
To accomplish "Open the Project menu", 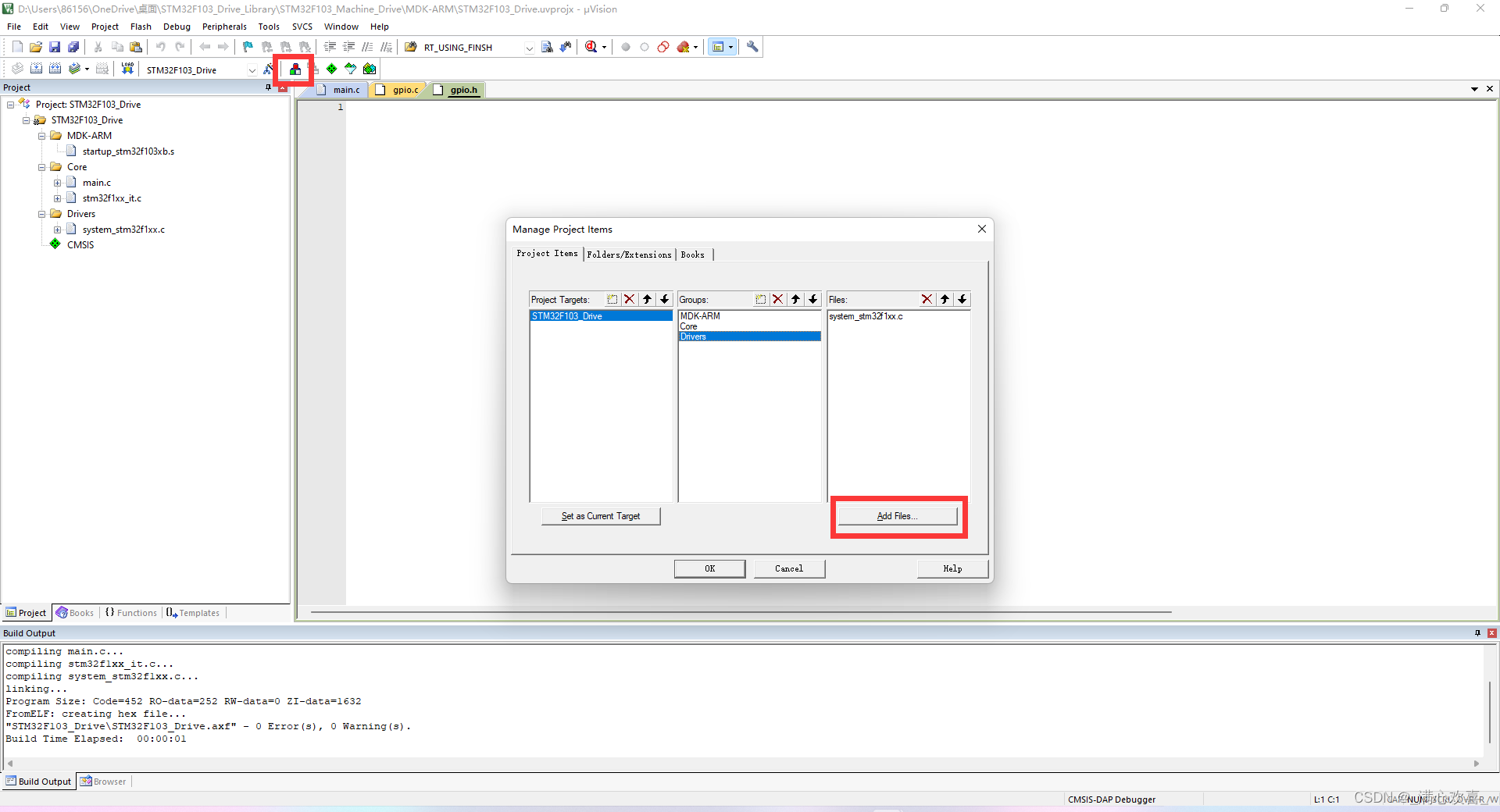I will (105, 27).
